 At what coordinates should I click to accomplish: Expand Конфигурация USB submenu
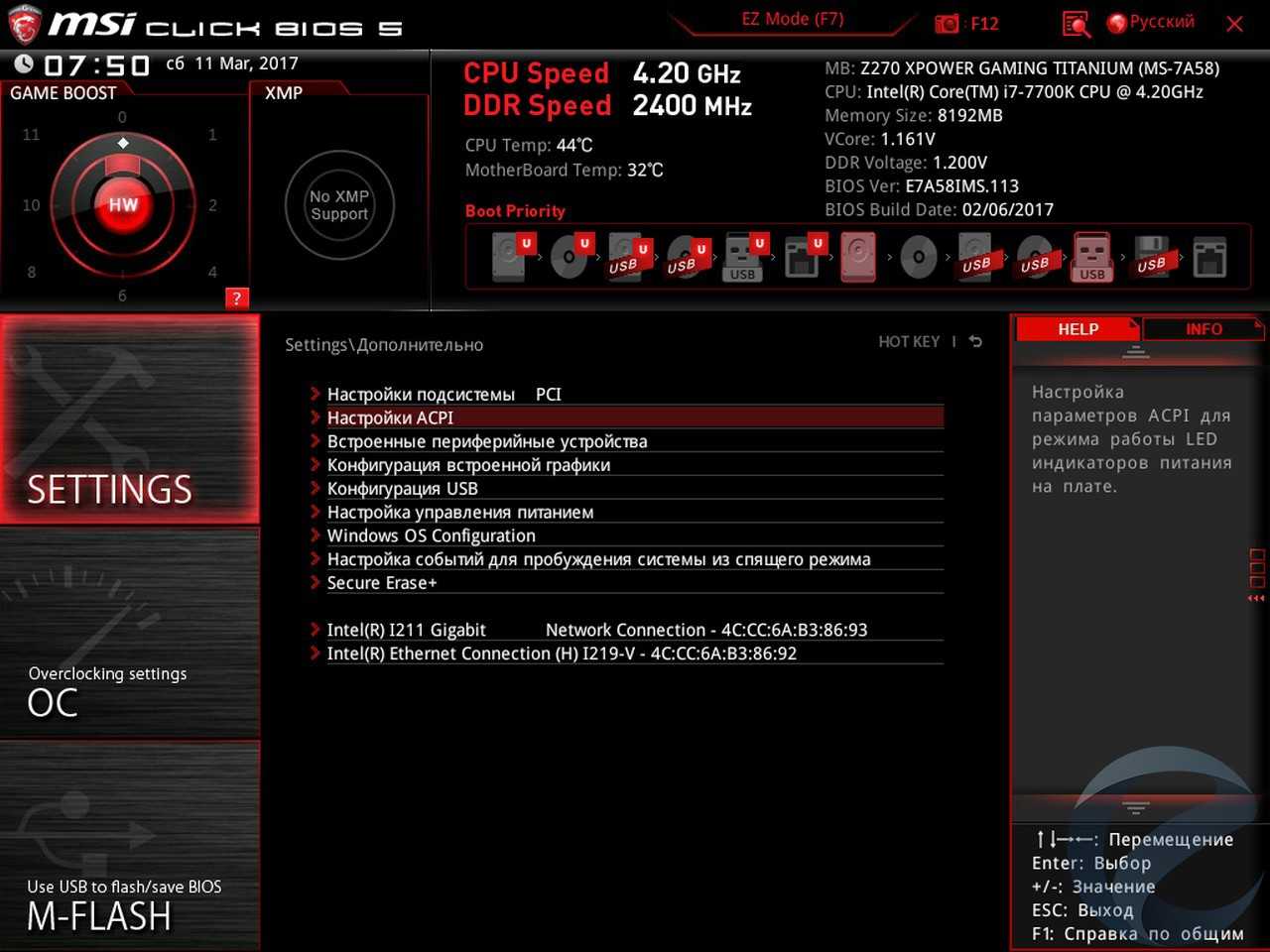402,489
